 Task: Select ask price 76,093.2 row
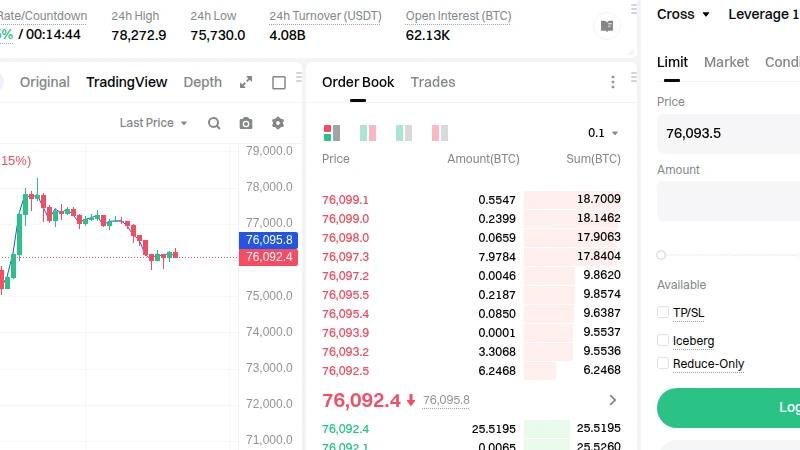pyautogui.click(x=471, y=352)
